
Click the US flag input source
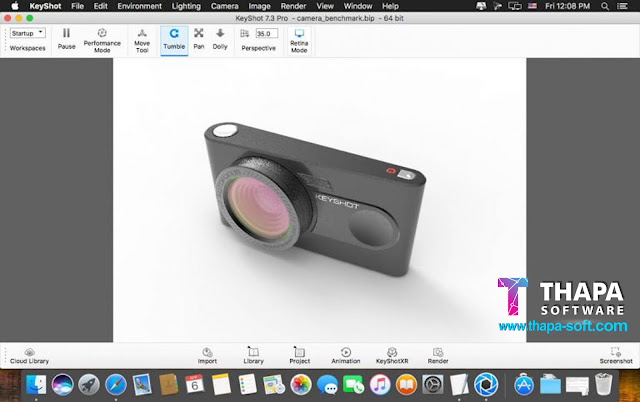[x=532, y=6]
